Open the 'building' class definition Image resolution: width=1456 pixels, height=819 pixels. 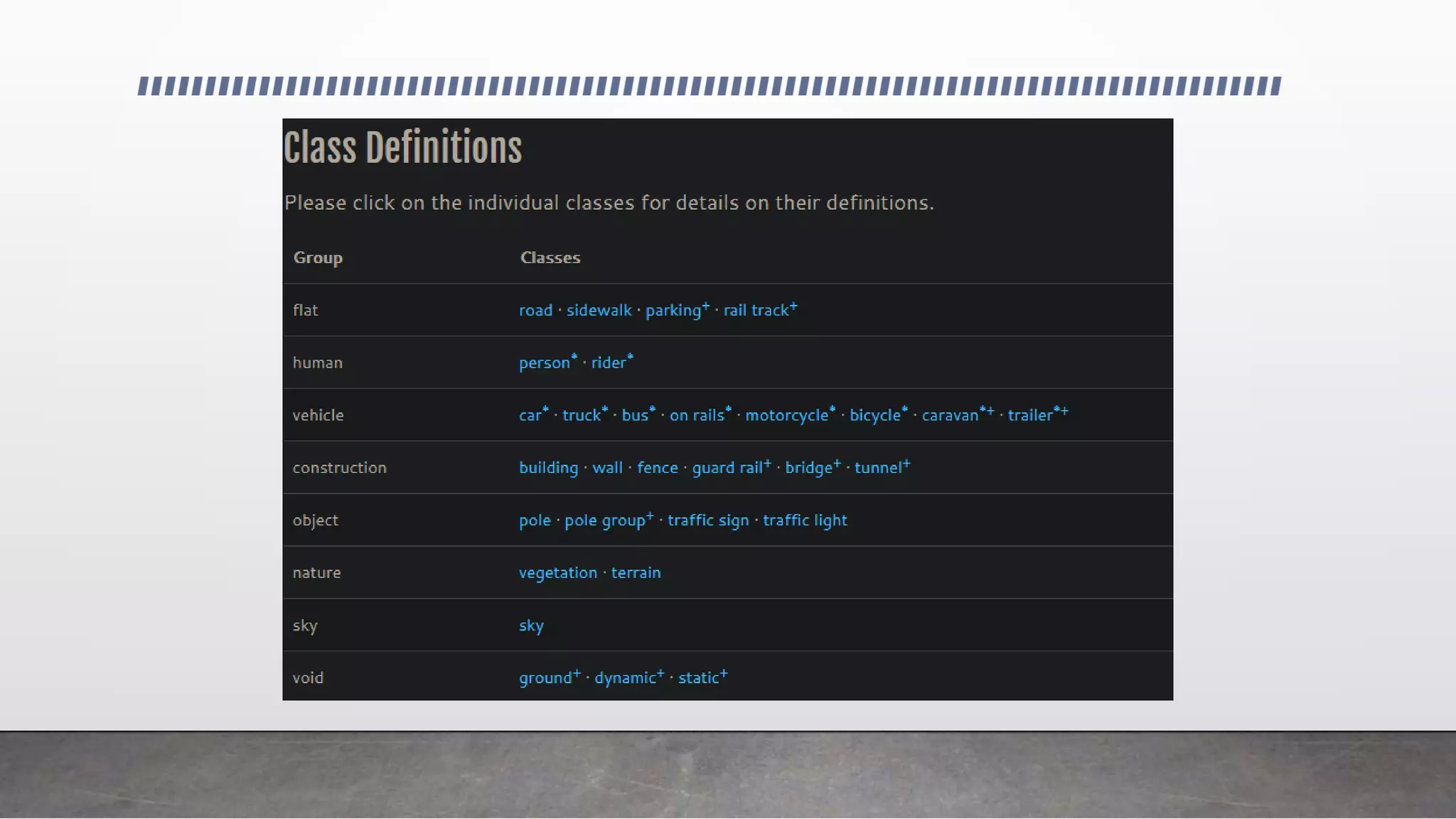pos(548,468)
